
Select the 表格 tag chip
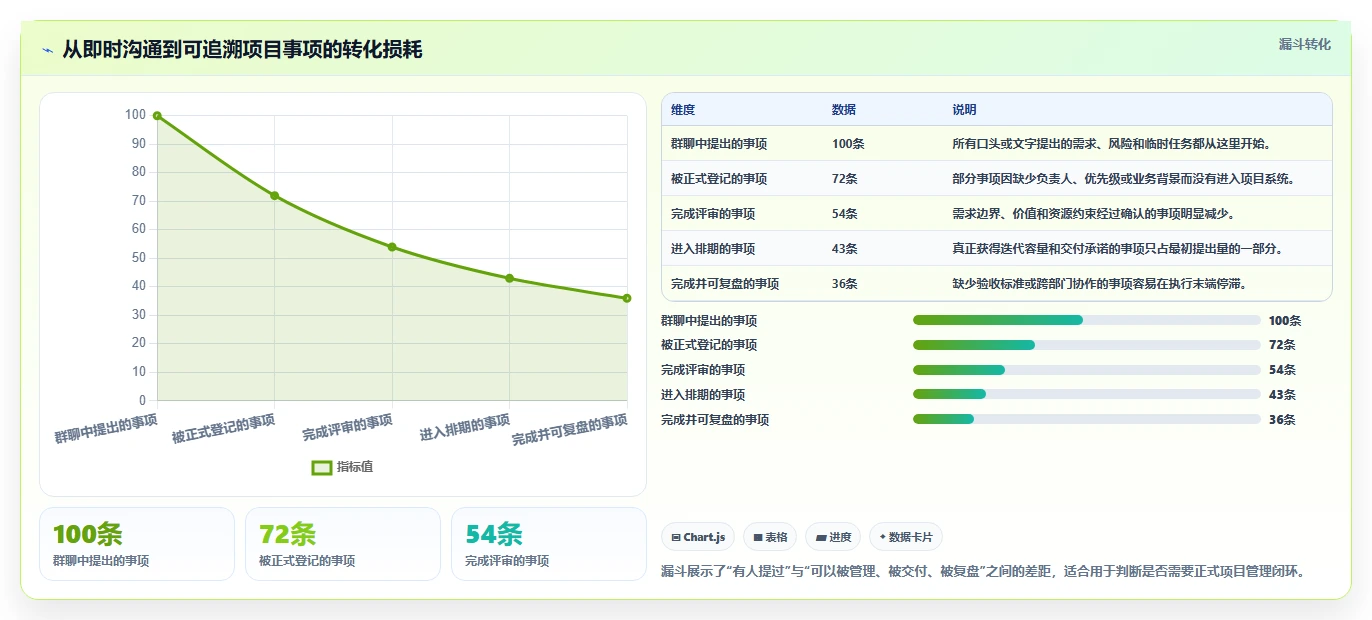click(770, 537)
